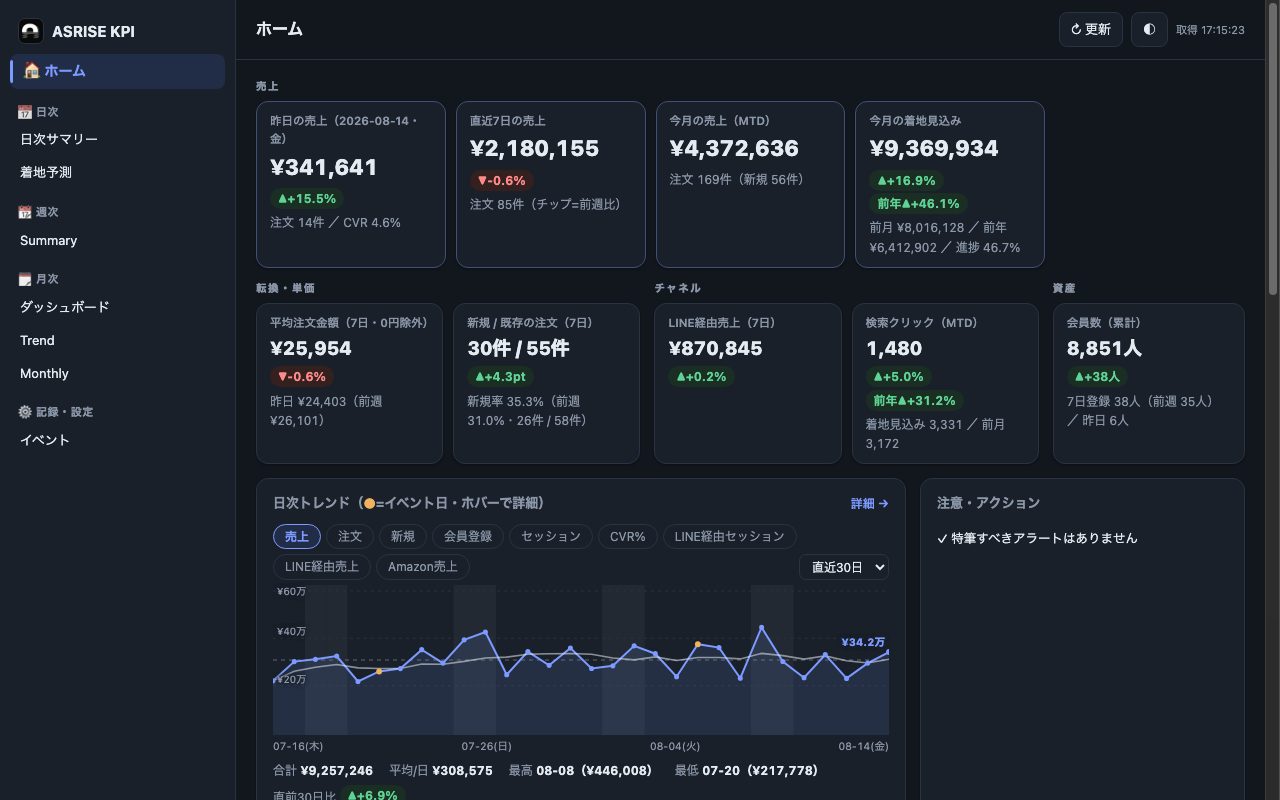This screenshot has width=1280, height=800.
Task: Click the 取得 17:15:23 timestamp
Action: 1210,30
